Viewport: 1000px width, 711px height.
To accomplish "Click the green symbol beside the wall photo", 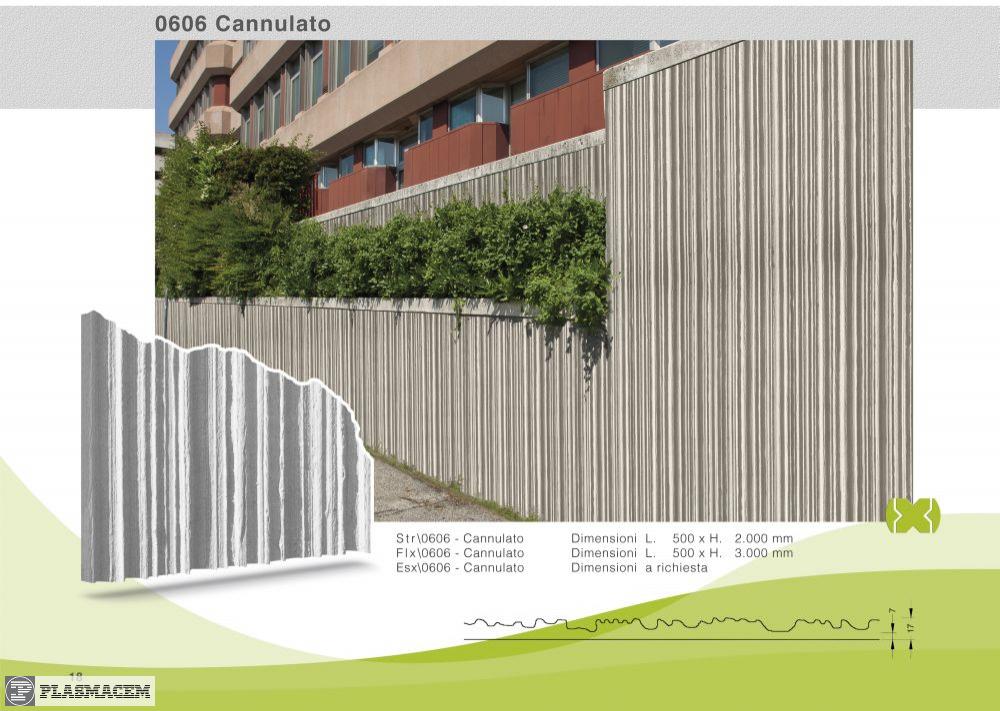I will click(912, 514).
